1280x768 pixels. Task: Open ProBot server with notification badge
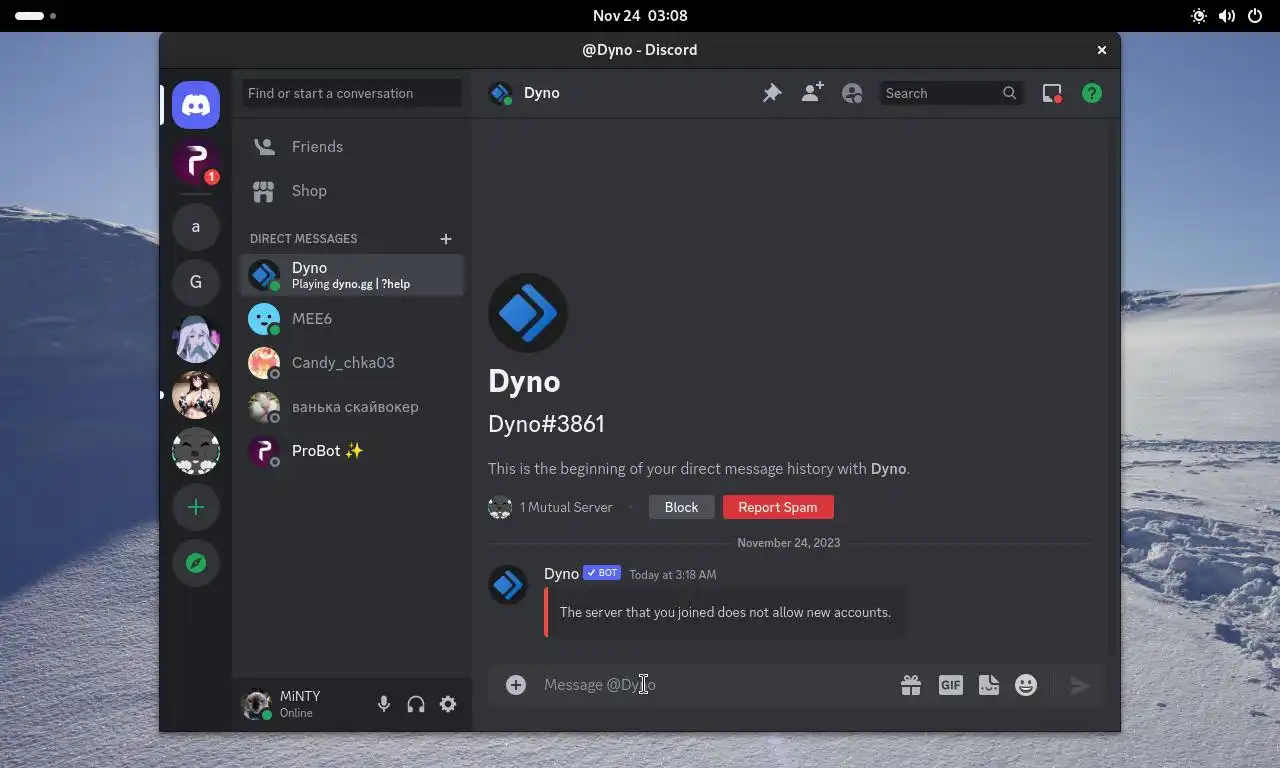point(196,162)
